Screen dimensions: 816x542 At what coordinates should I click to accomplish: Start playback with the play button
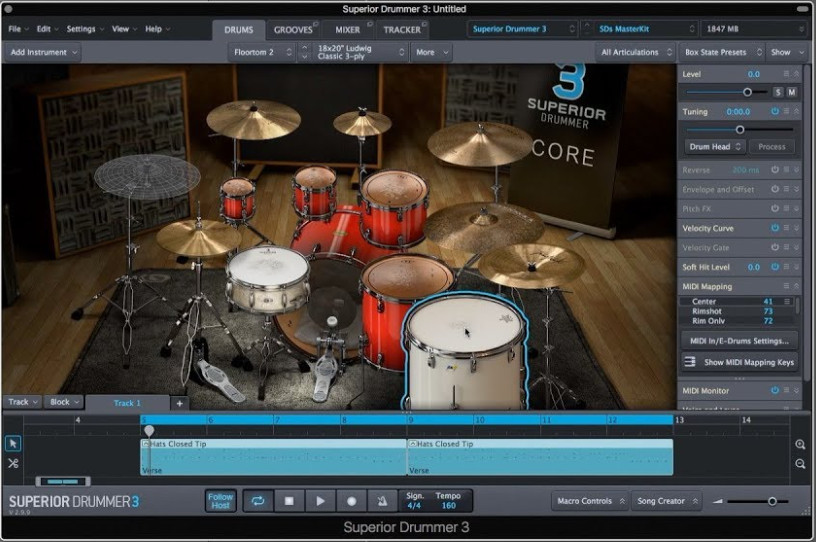(321, 501)
